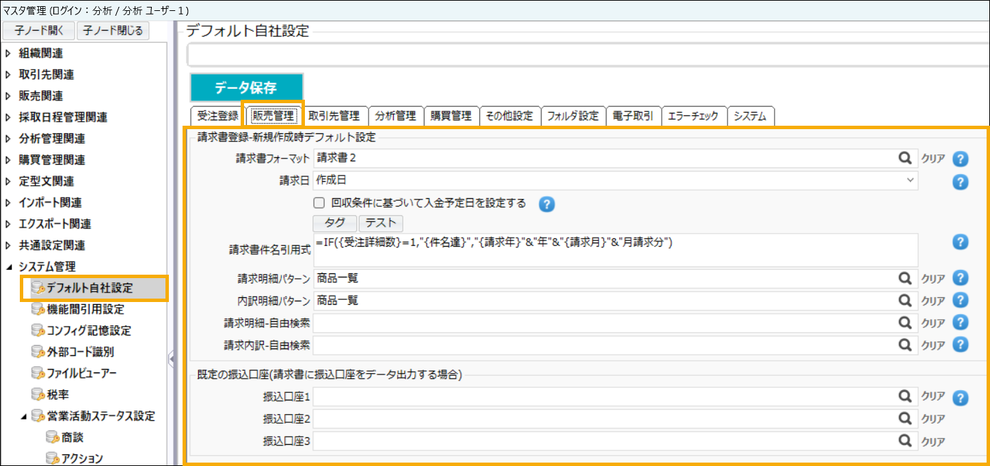Click search icon for 請求明細-自由検索 field
The height and width of the screenshot is (466, 990).
905,322
